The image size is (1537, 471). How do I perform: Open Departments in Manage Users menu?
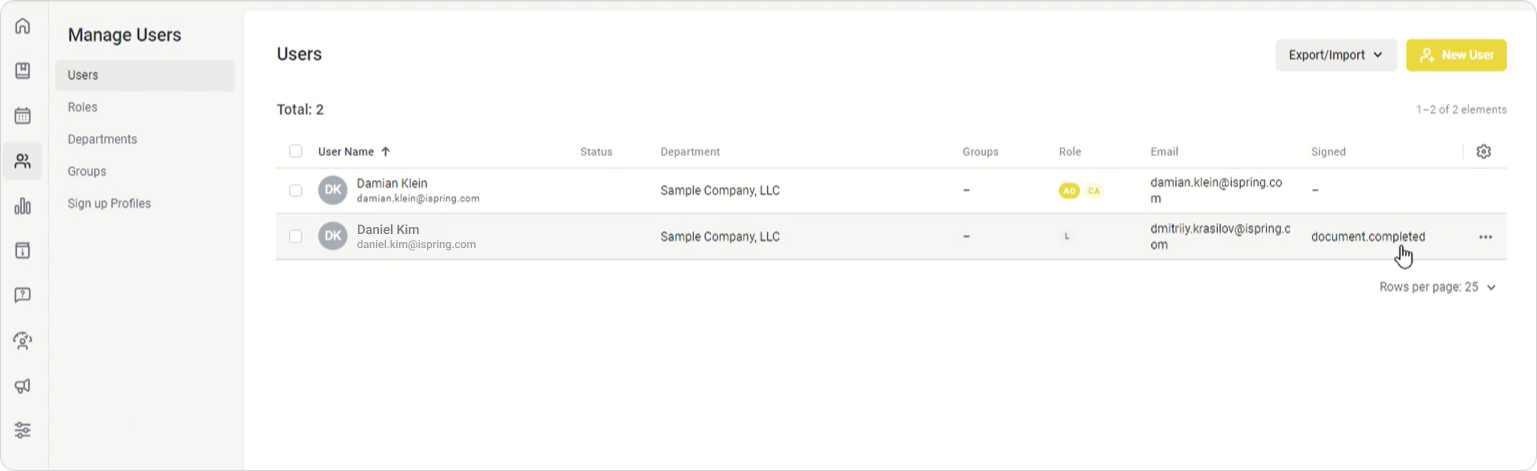(103, 139)
